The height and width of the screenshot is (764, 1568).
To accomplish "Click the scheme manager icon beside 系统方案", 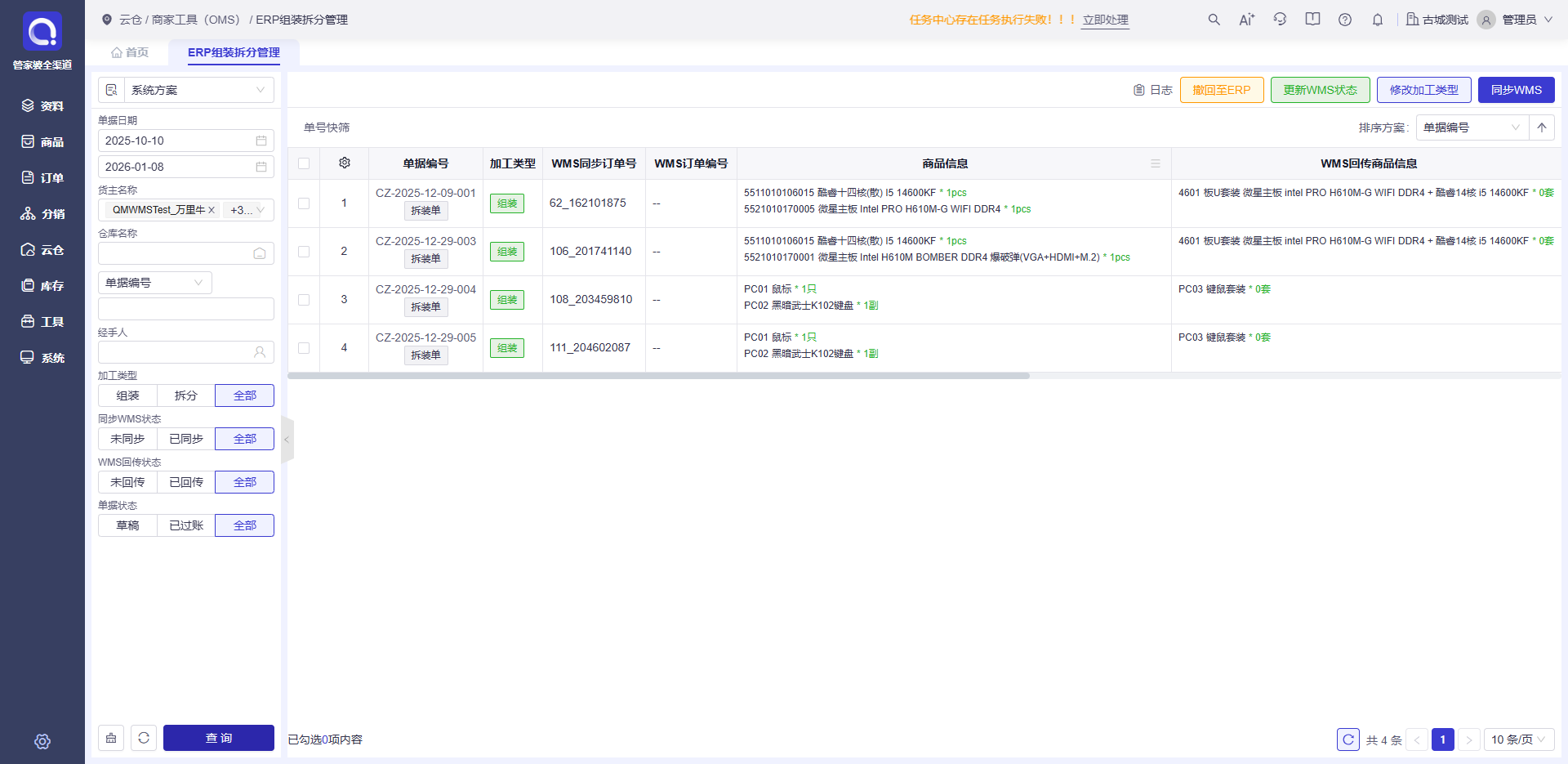I will [x=111, y=90].
